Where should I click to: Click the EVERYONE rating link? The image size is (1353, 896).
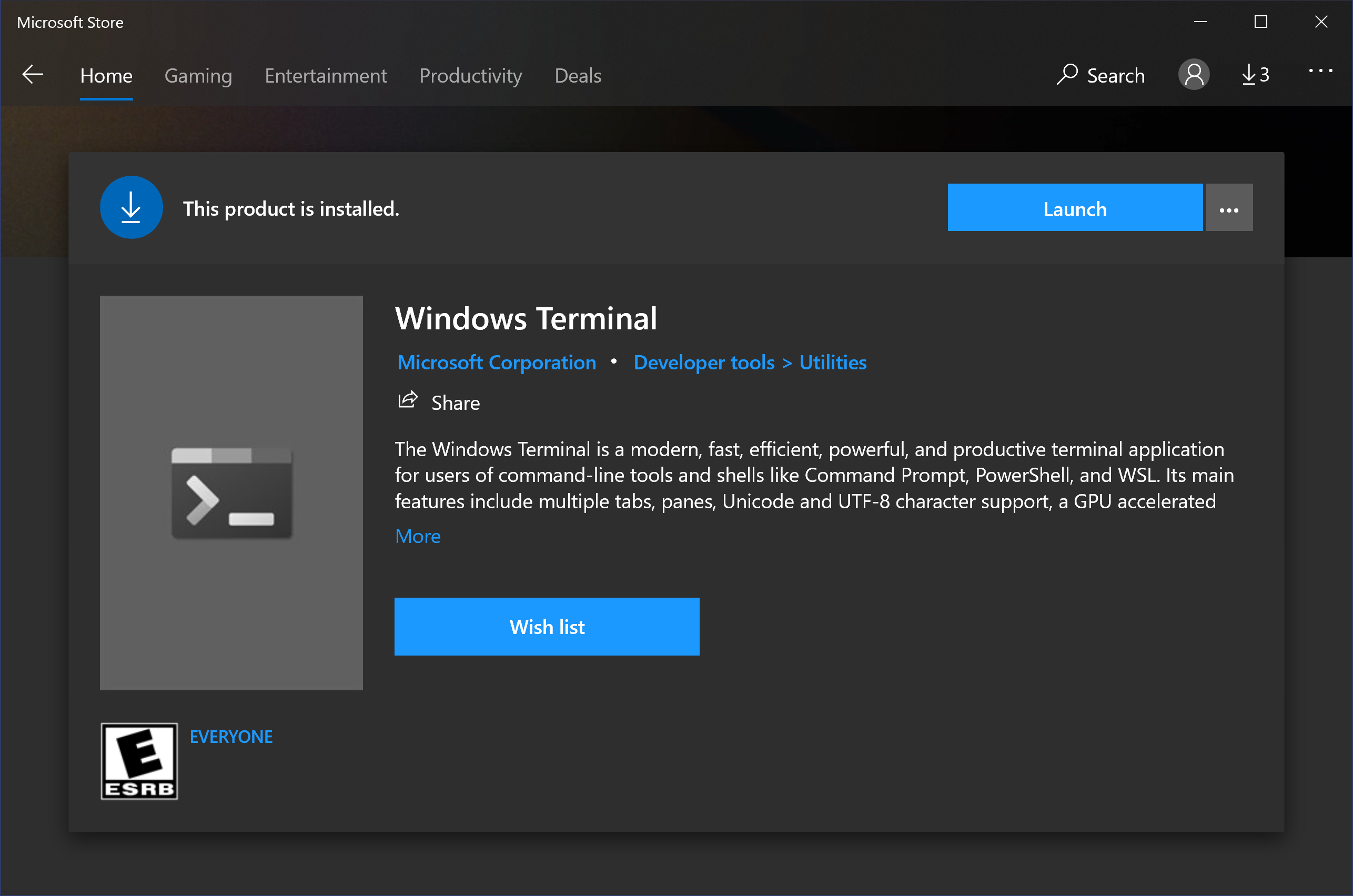click(x=231, y=737)
